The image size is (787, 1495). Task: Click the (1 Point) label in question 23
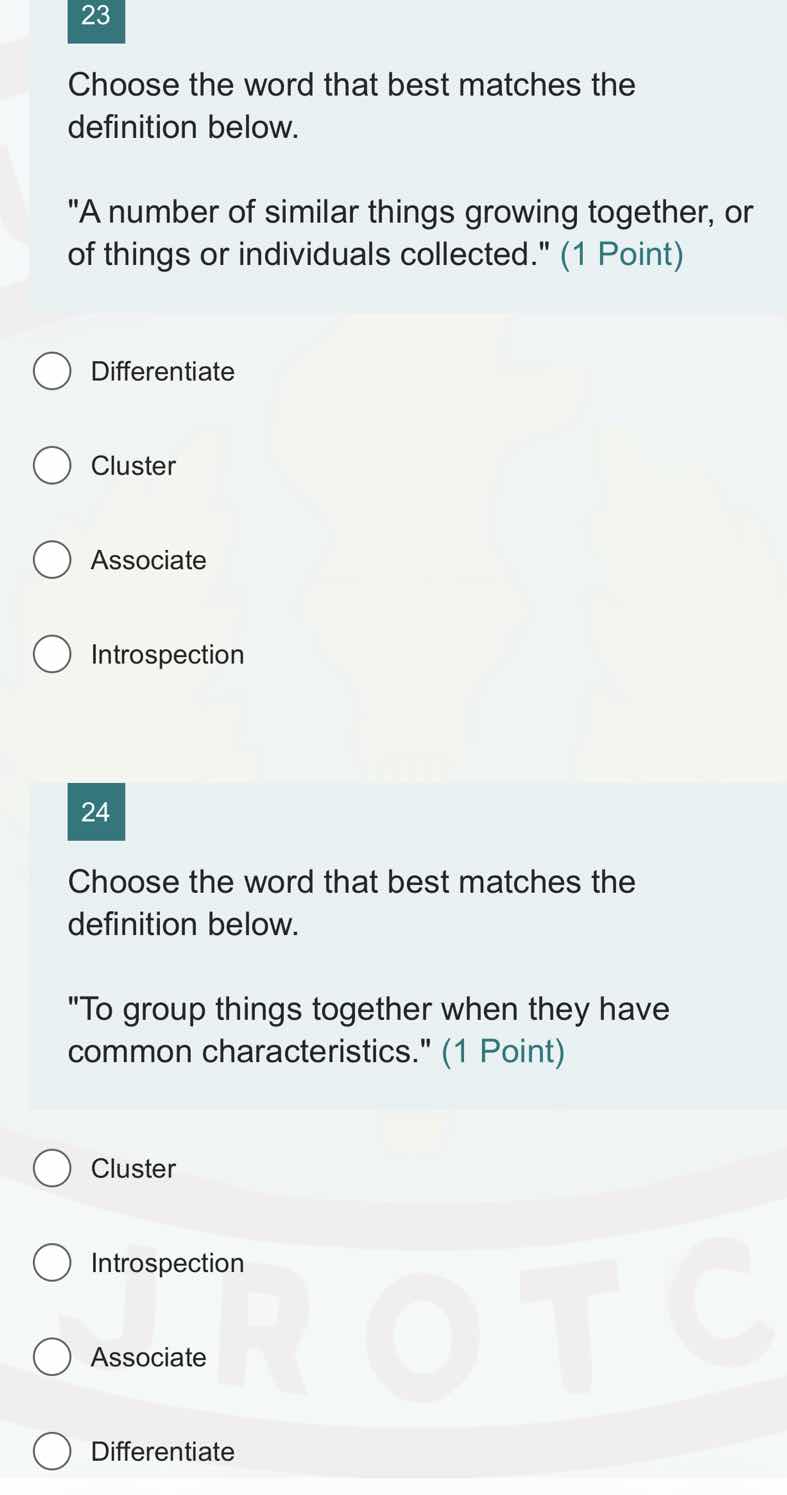[x=623, y=254]
